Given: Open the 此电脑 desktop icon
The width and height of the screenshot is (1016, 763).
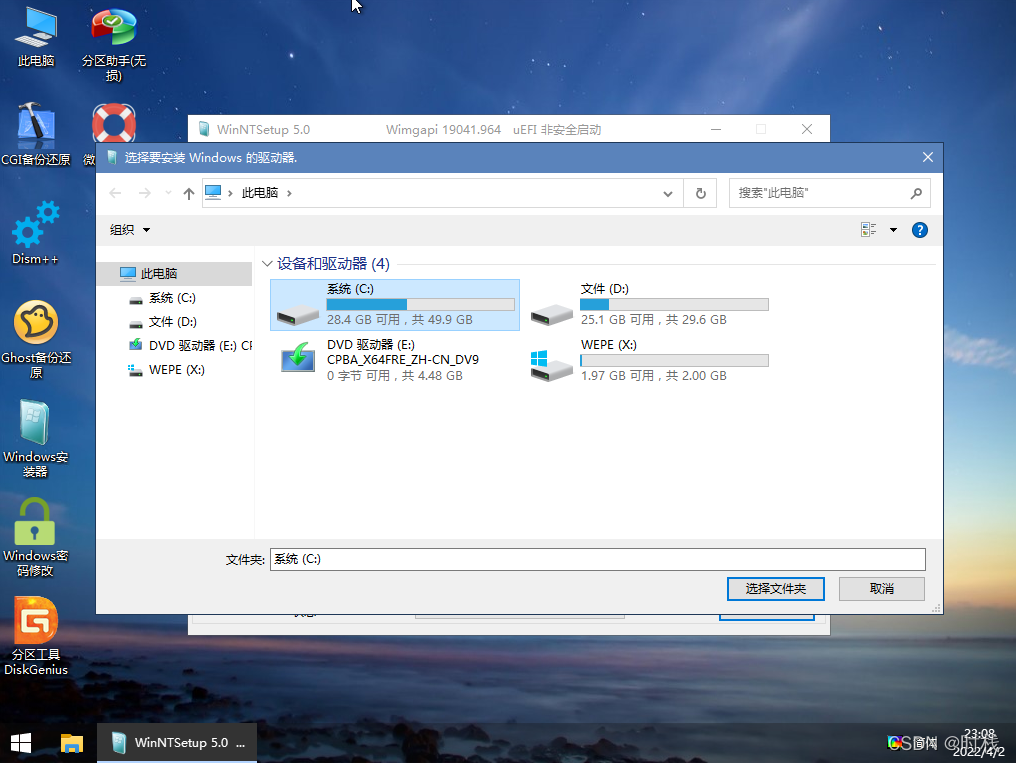Looking at the screenshot, I should pos(36,37).
